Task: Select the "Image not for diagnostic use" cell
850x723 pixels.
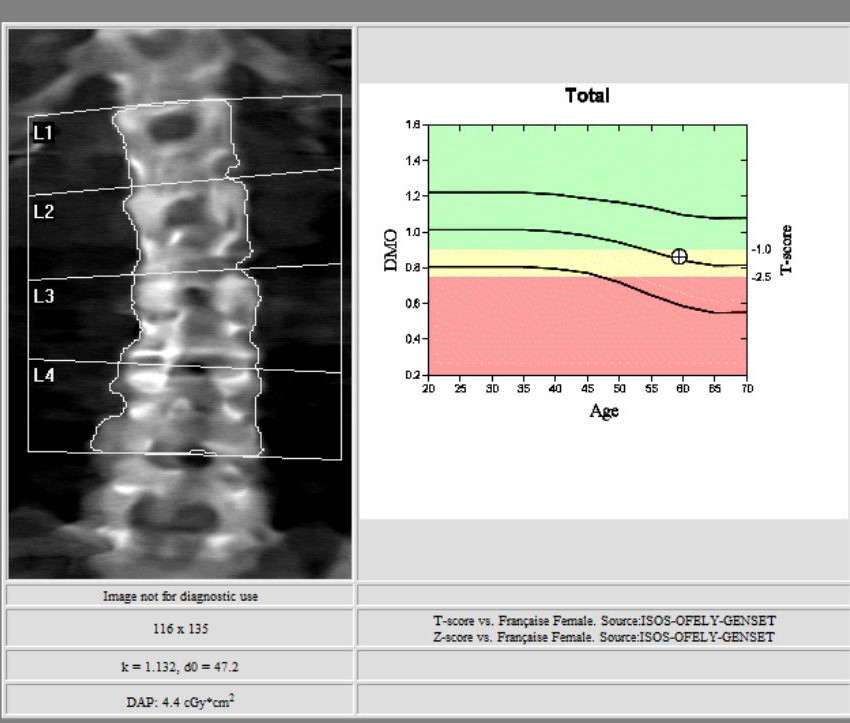Action: tap(180, 596)
